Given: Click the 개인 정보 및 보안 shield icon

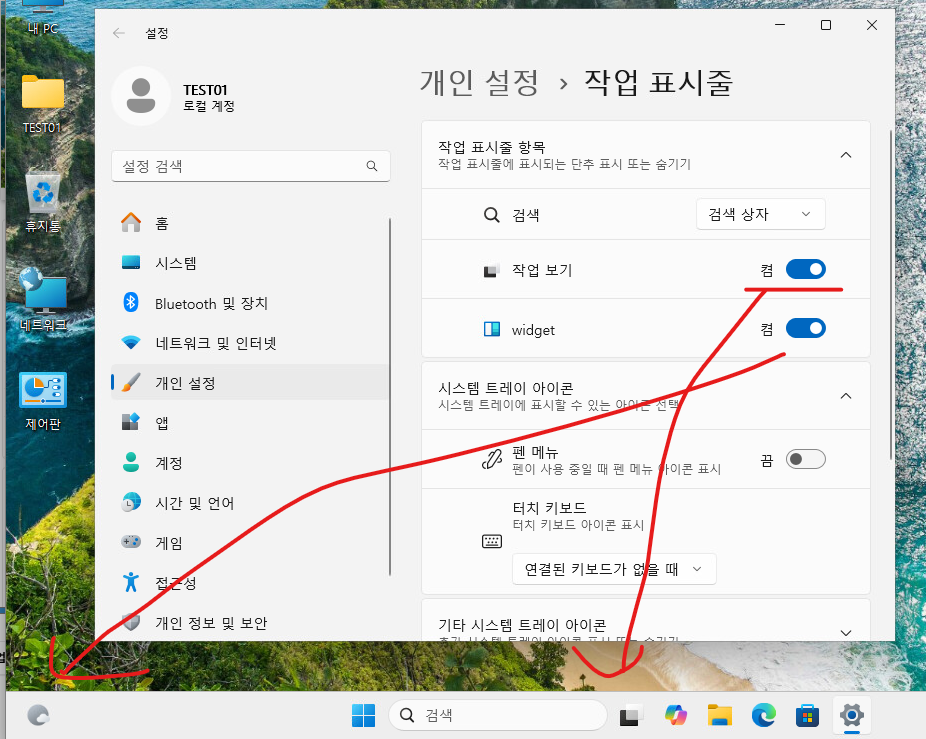Looking at the screenshot, I should pos(131,622).
